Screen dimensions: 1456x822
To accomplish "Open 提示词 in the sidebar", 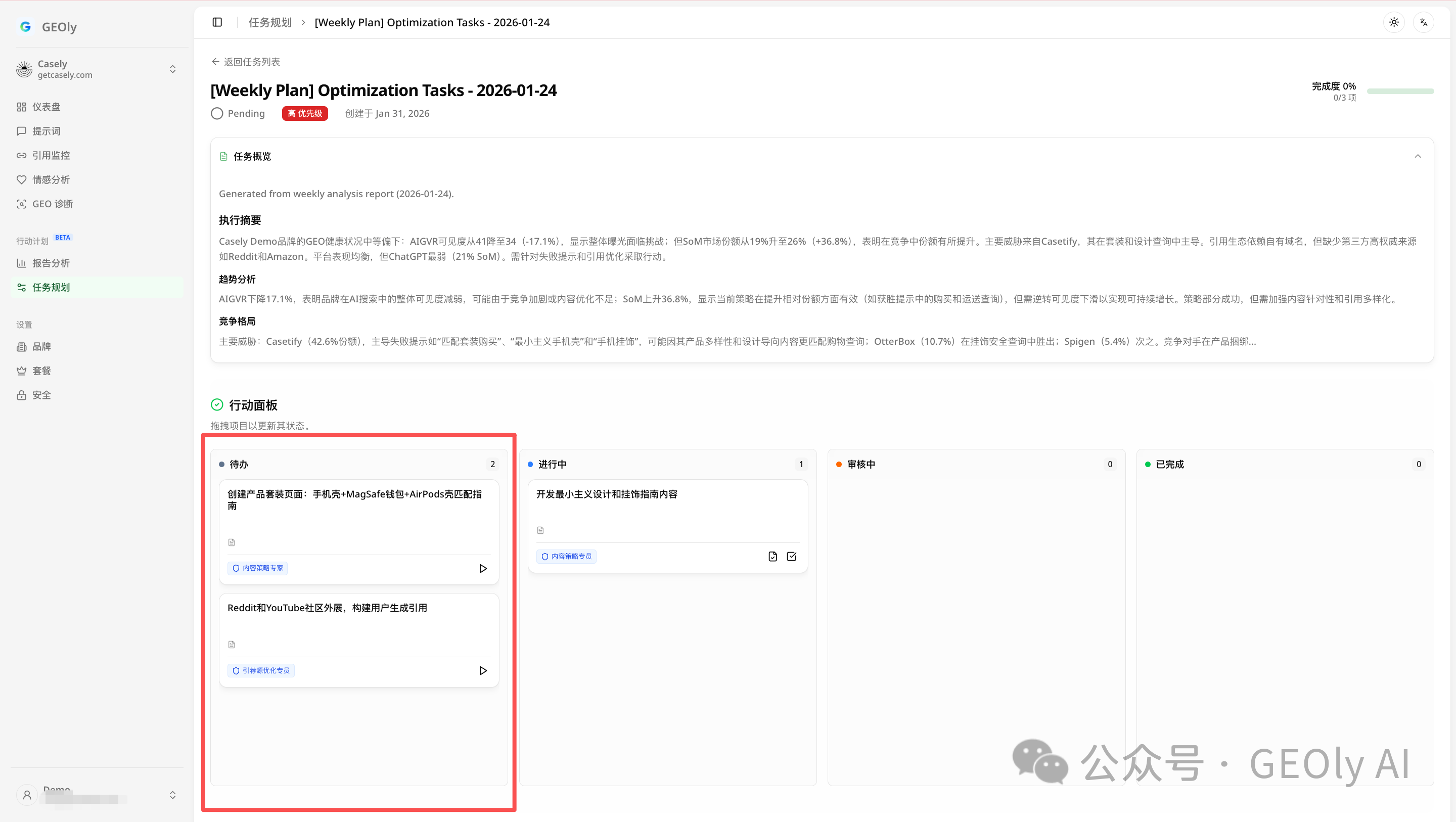I will click(x=97, y=131).
